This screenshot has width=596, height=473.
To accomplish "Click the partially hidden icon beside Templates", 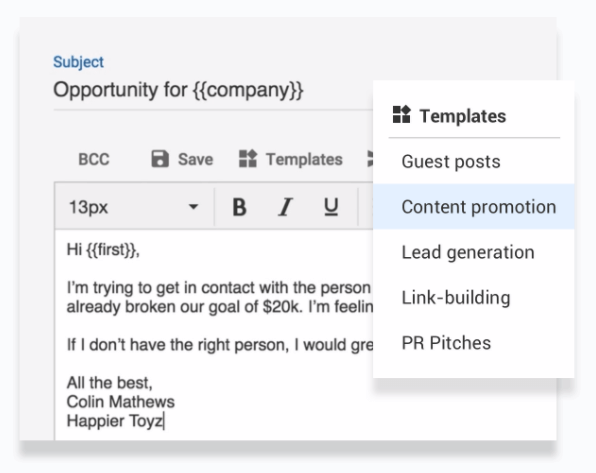I will 370,159.
